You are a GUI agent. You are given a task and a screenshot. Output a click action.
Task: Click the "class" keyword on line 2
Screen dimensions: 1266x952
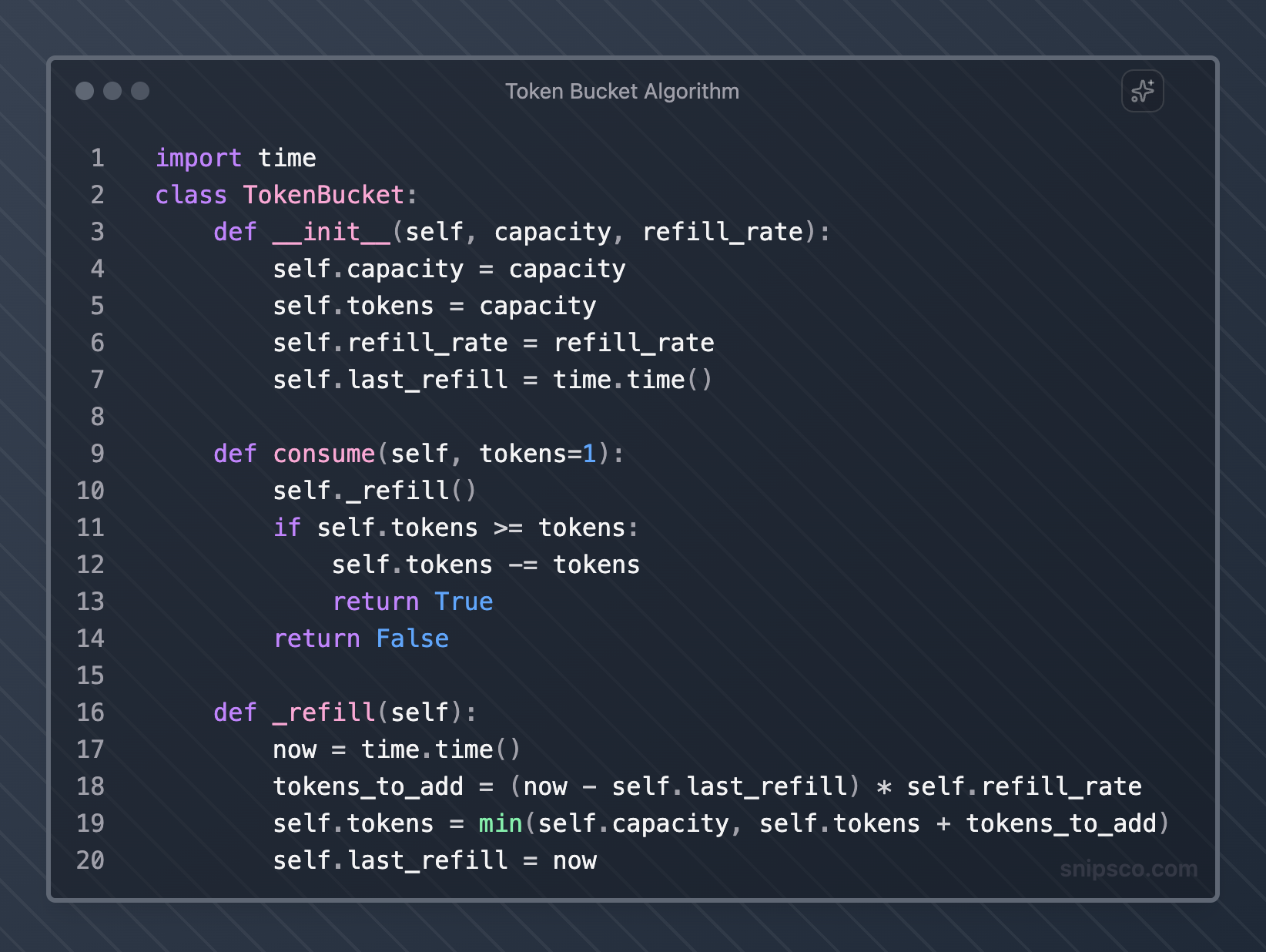point(191,195)
